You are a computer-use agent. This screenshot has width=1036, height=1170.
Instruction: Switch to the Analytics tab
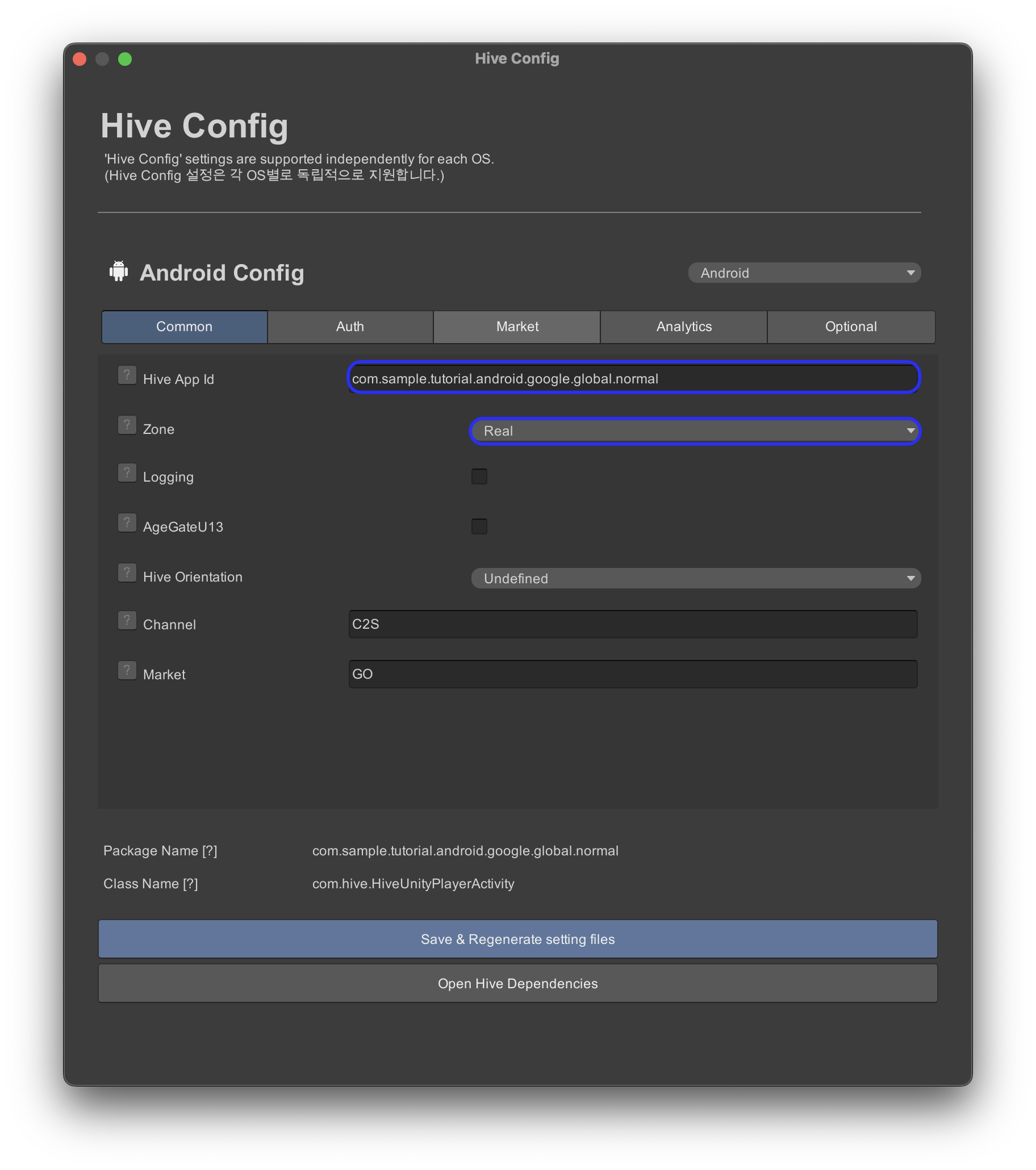pyautogui.click(x=683, y=327)
